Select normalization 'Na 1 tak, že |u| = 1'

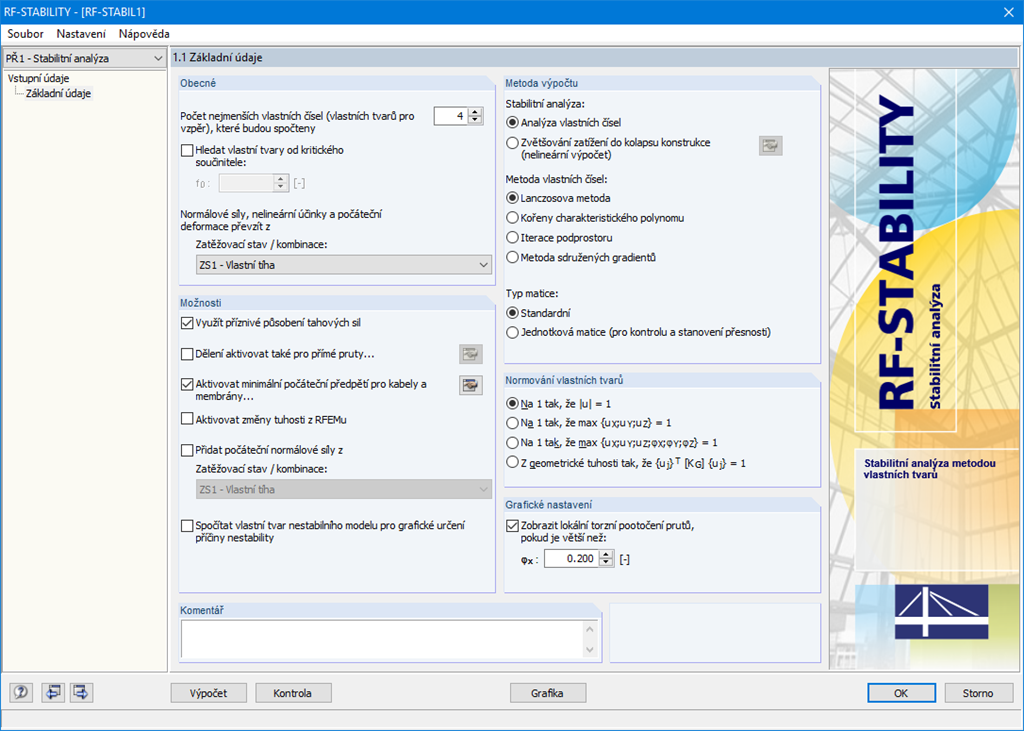tap(513, 404)
